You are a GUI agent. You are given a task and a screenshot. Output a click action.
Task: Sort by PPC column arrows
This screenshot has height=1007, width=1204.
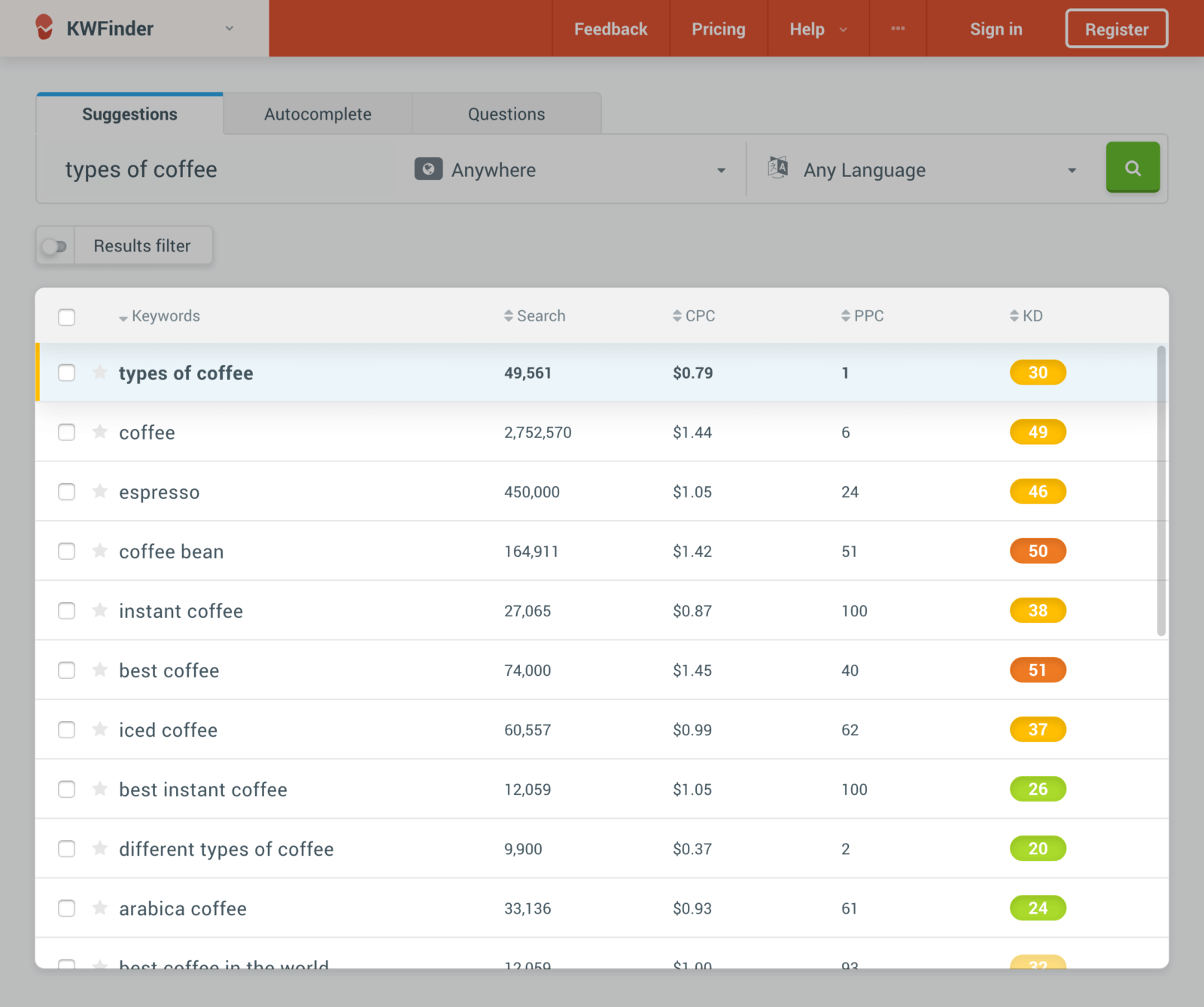(846, 316)
